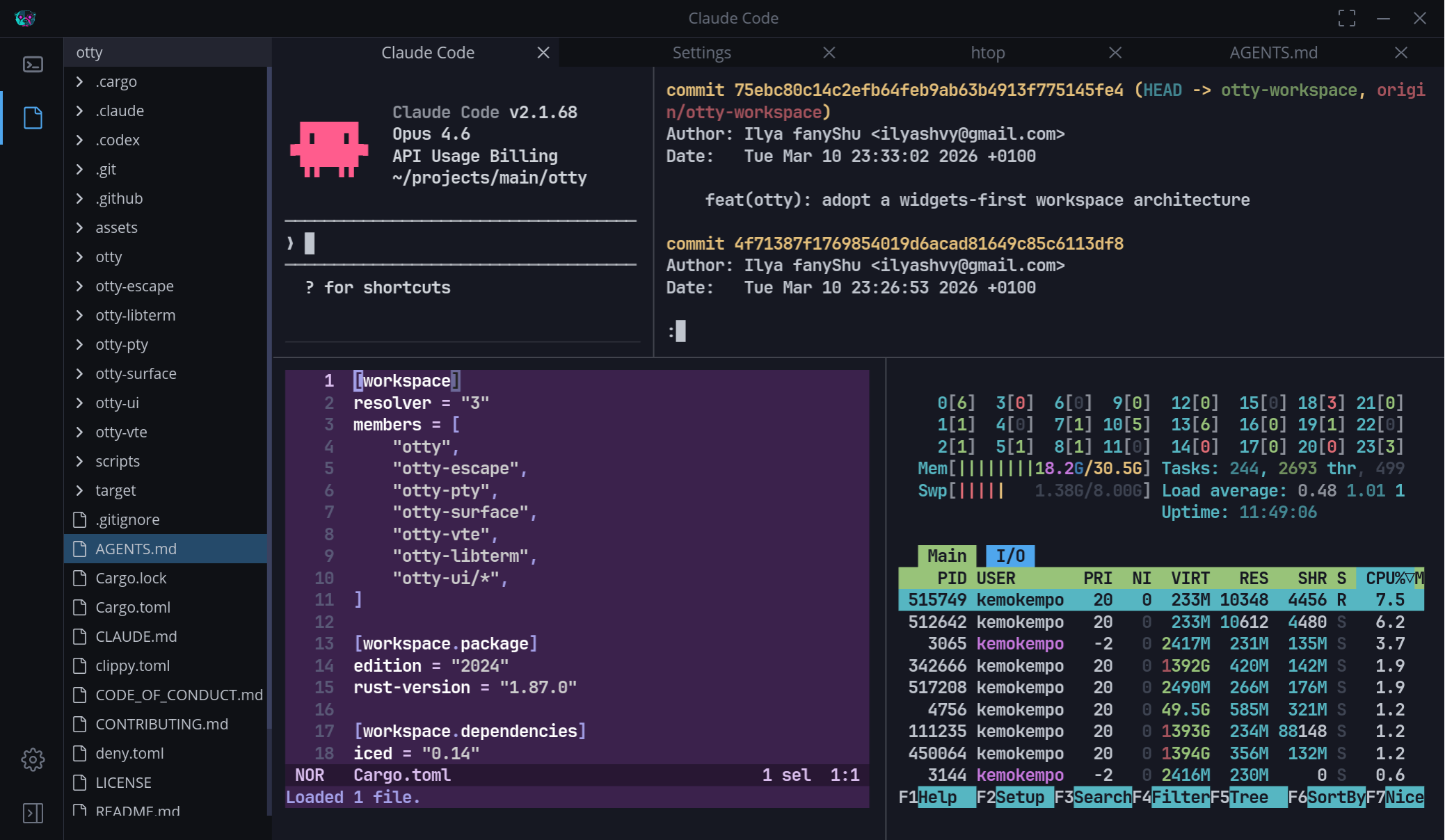The image size is (1445, 840).
Task: Click the Mem usage bar in htop
Action: 1034,468
